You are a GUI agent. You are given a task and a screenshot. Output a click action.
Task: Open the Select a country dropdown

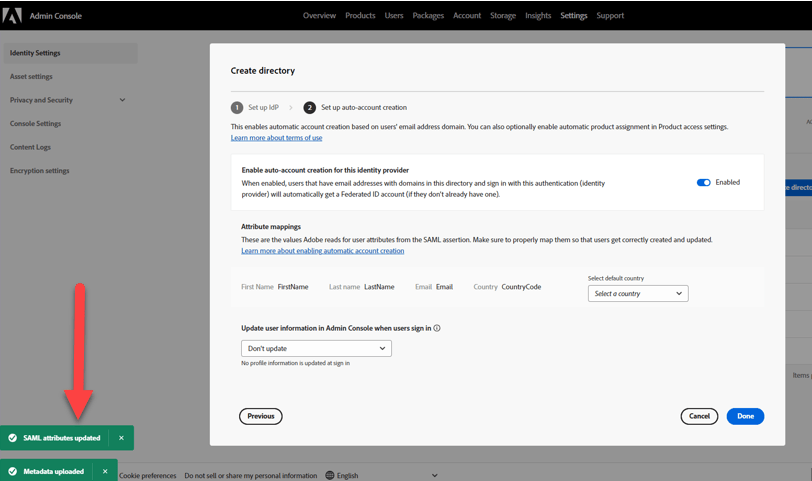638,294
